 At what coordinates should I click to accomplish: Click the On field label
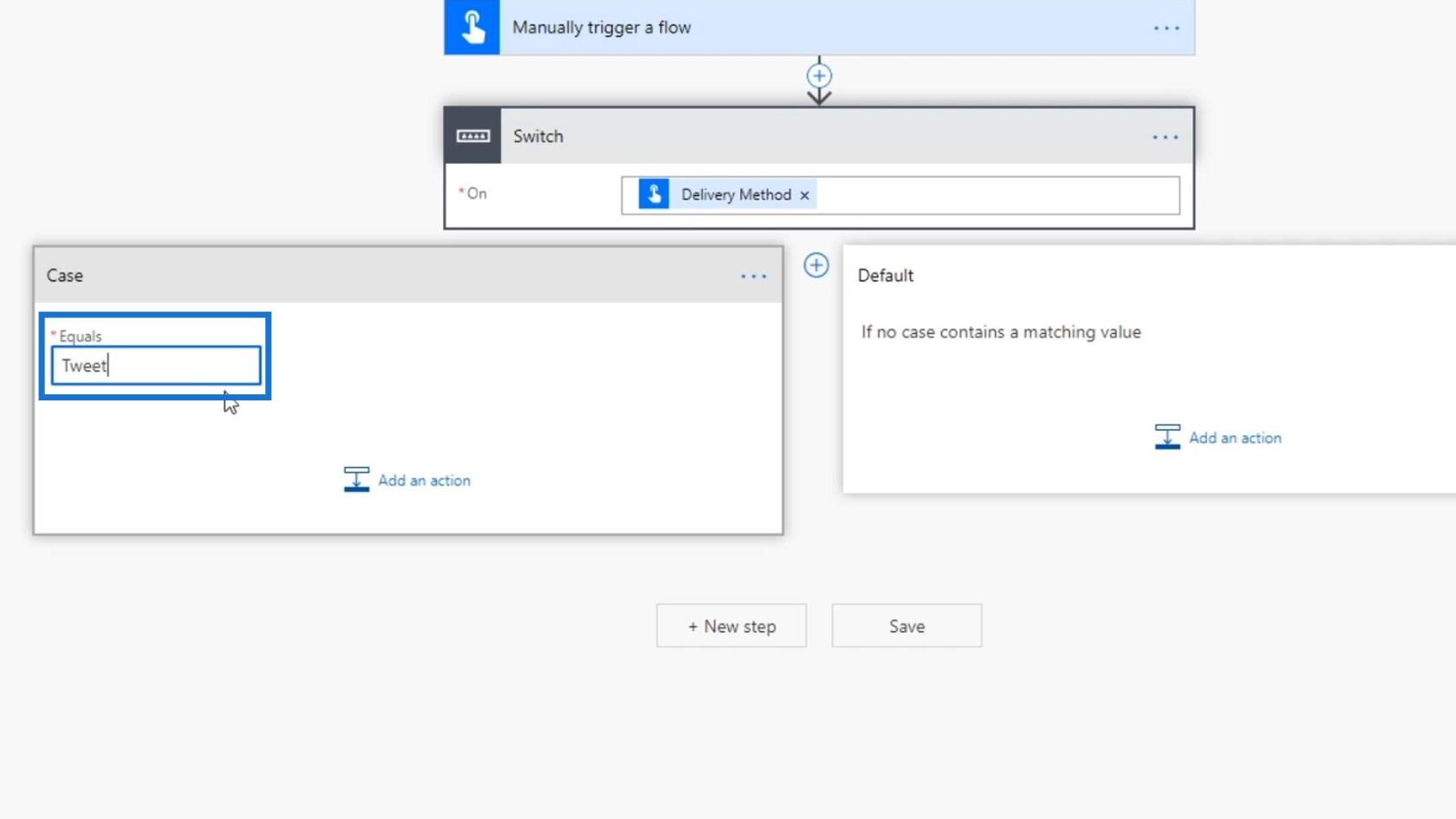(477, 193)
